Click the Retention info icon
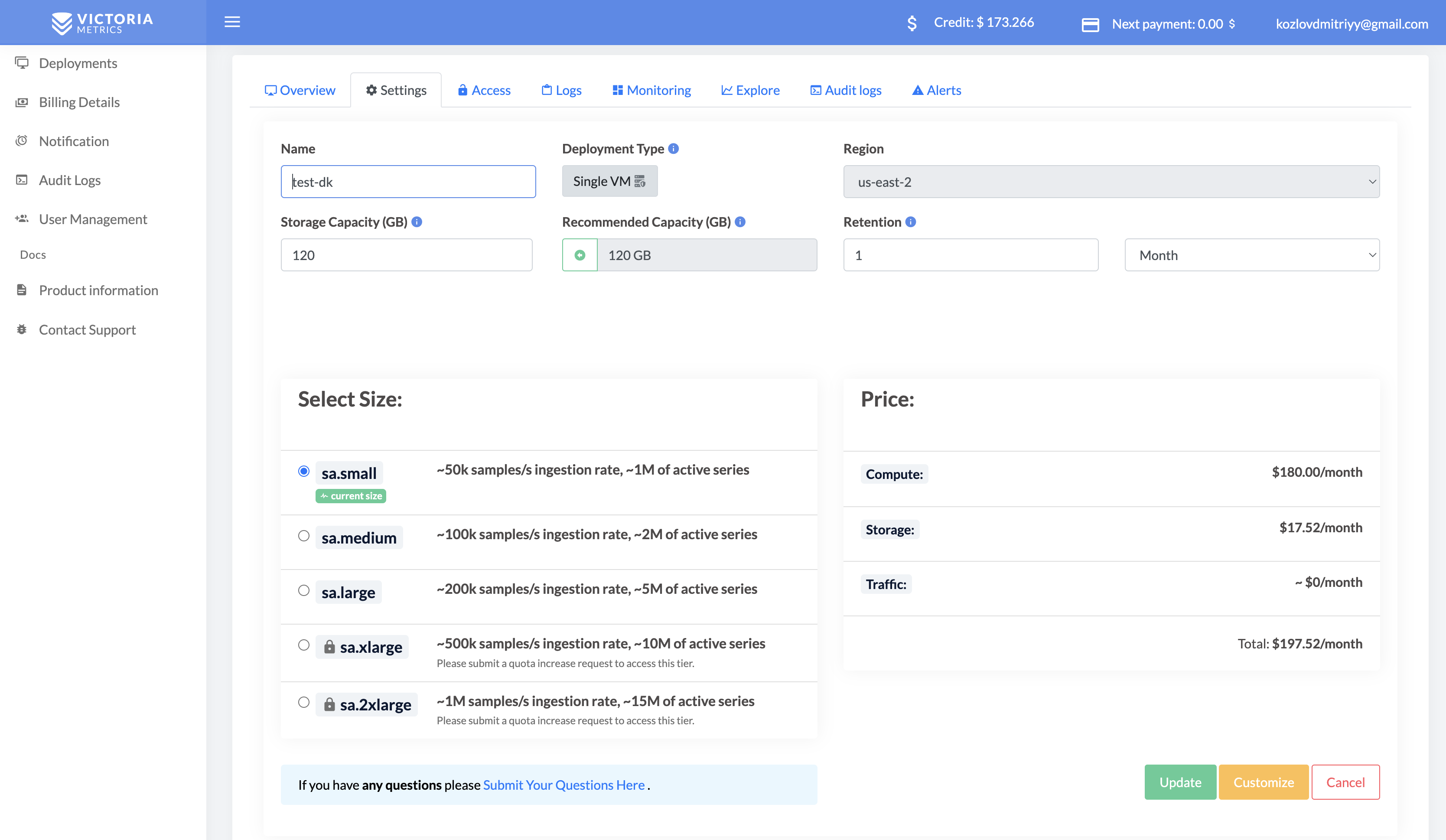This screenshot has height=840, width=1446. point(911,221)
